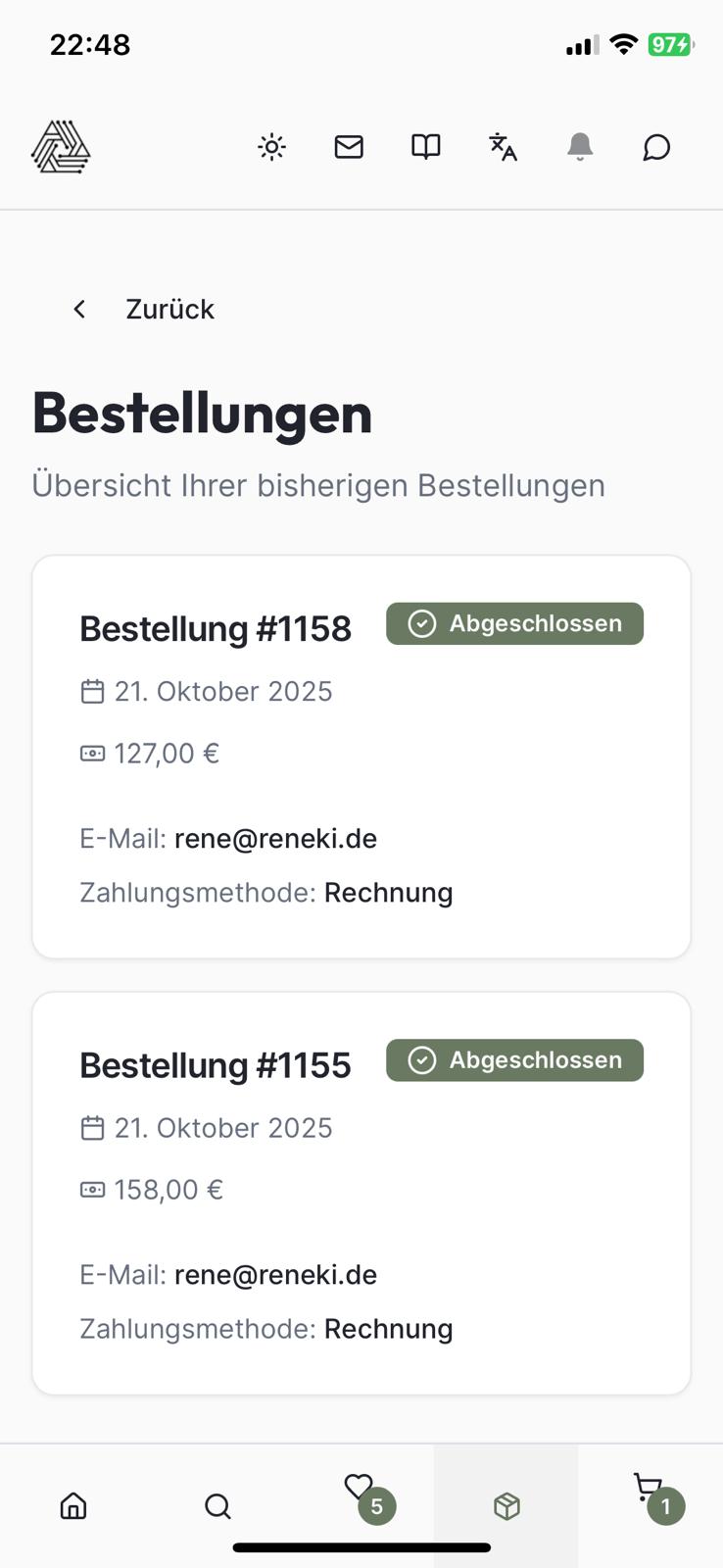Tap the Zurück link
723x1568 pixels.
pyautogui.click(x=169, y=310)
